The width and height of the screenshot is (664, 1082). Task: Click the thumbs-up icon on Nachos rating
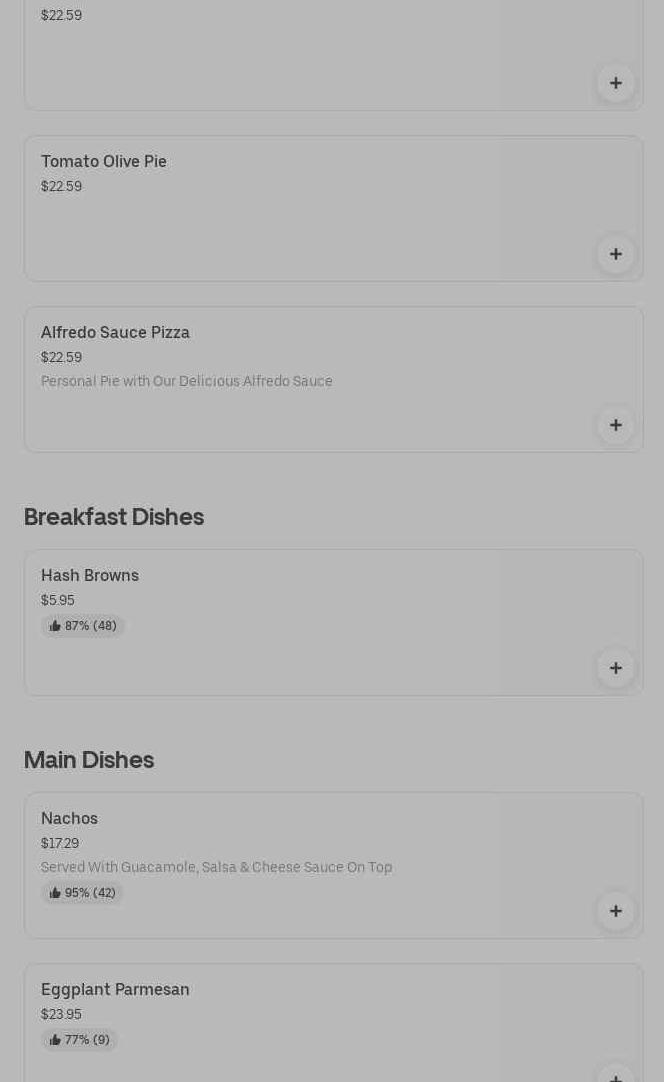pyautogui.click(x=55, y=893)
